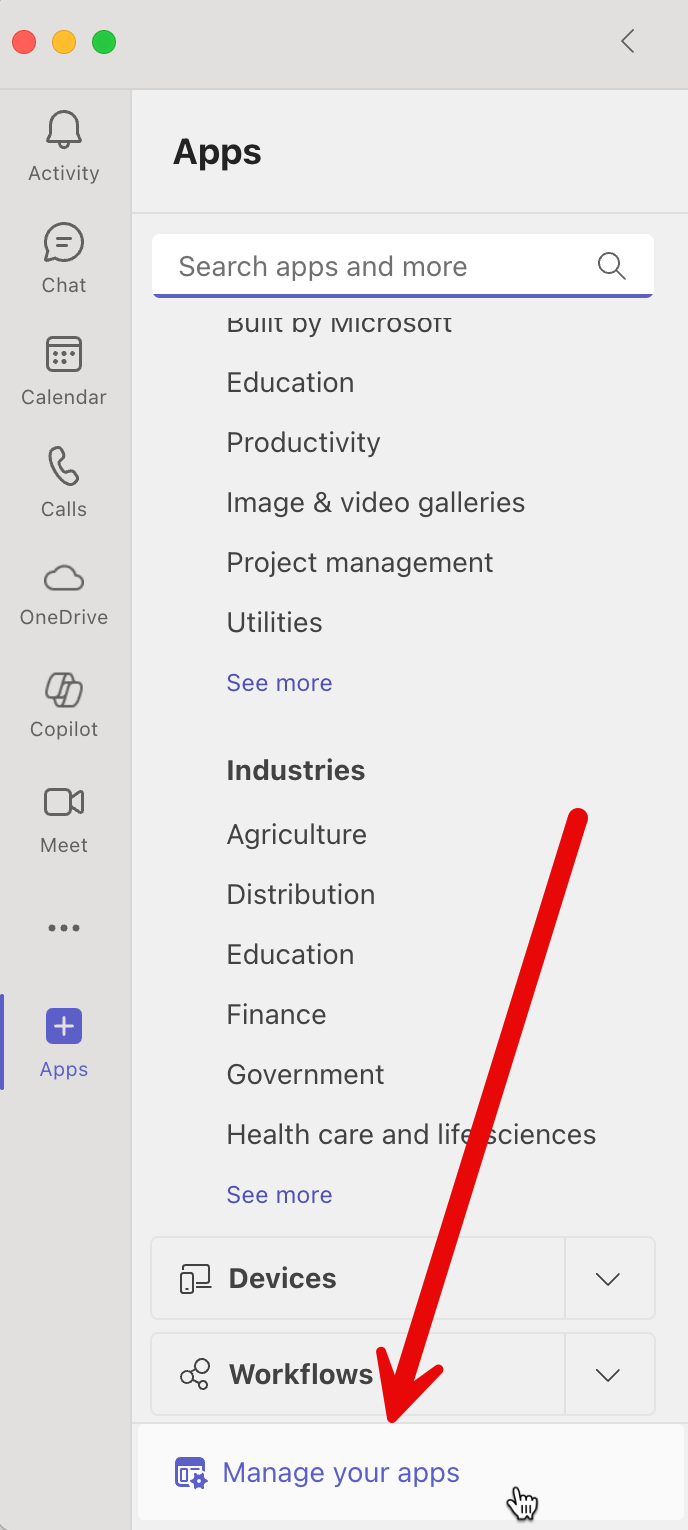Collapse panel with the back chevron

[x=628, y=41]
